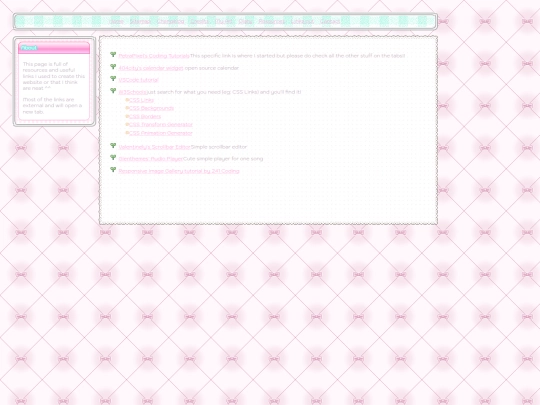
Task: Open the CSS Borders sub-link
Action: (x=145, y=116)
